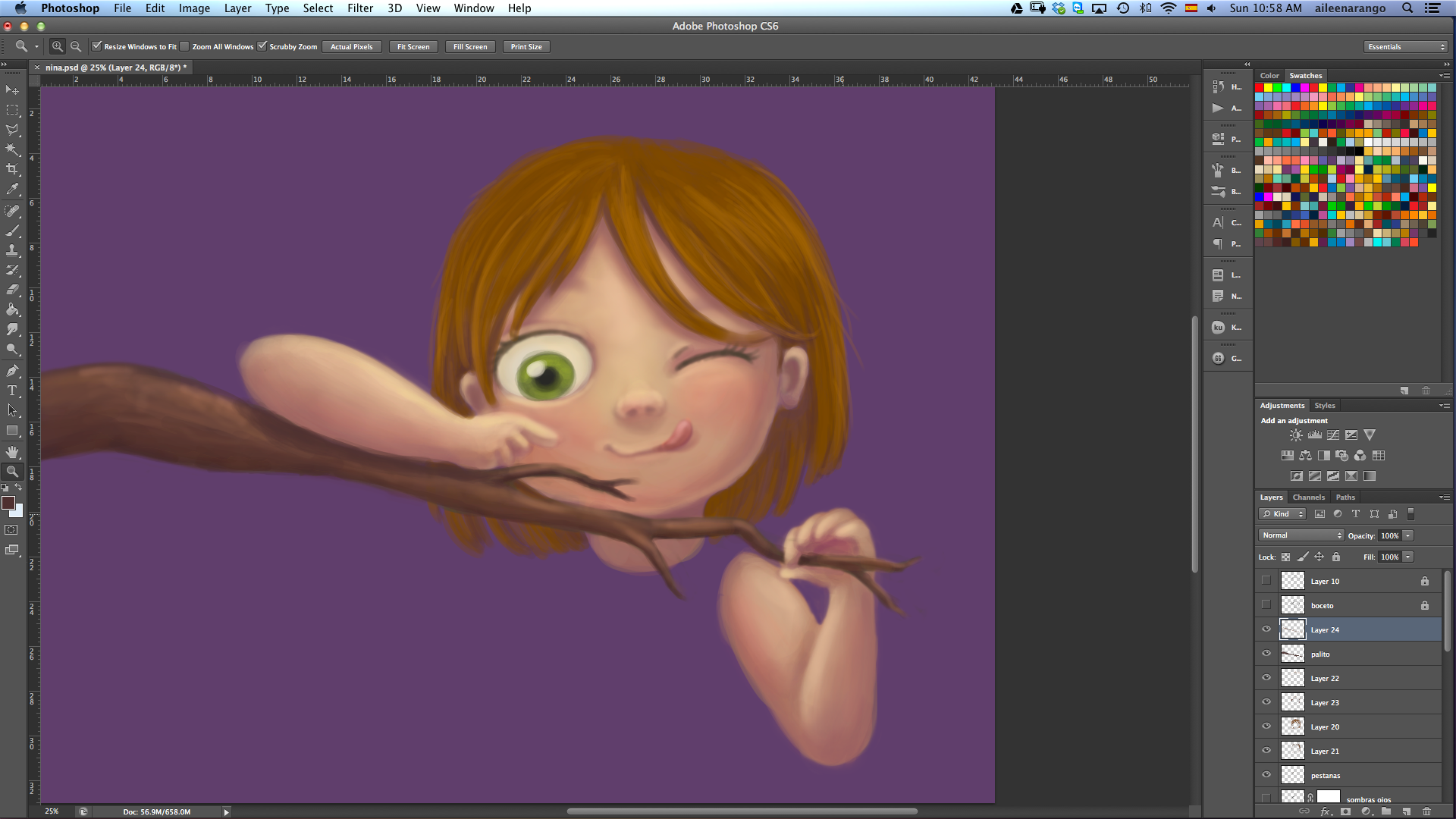Viewport: 1456px width, 819px height.
Task: Open the Filter menu
Action: click(359, 8)
